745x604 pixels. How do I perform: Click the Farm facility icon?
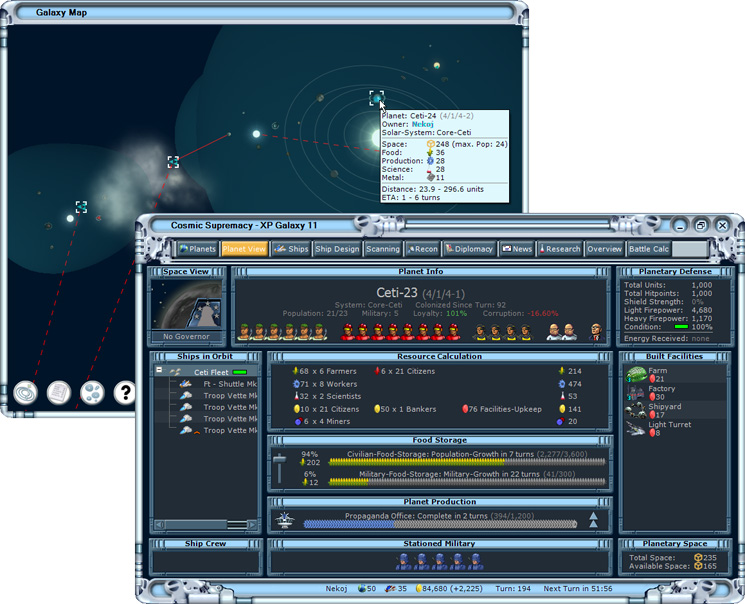click(x=636, y=374)
